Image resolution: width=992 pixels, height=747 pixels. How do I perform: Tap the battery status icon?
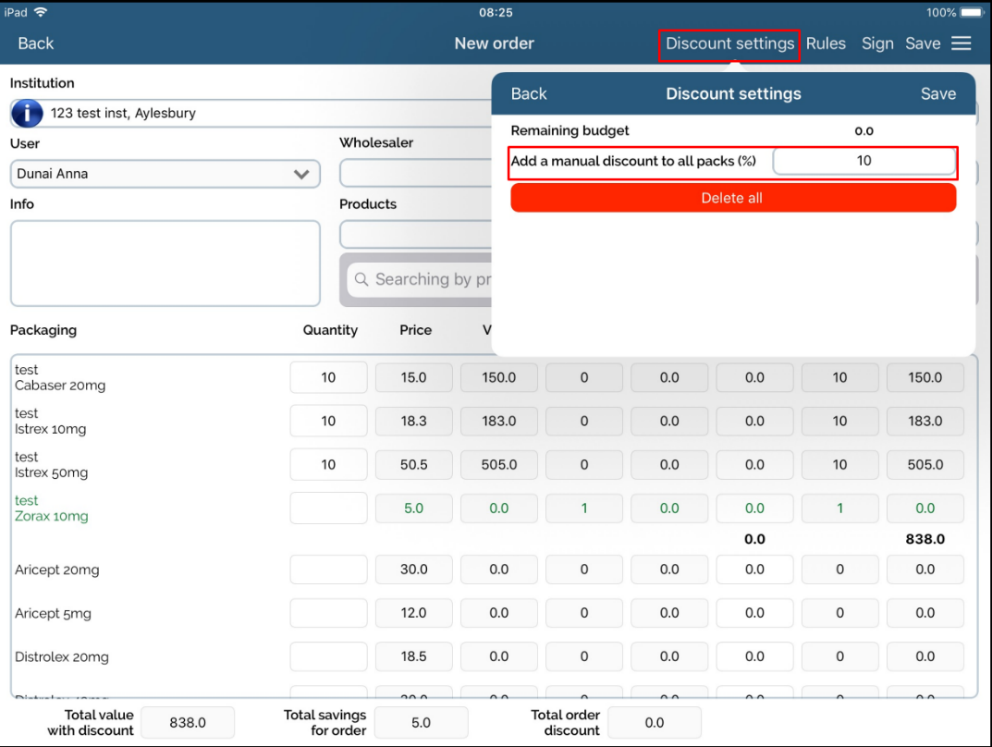tap(970, 12)
